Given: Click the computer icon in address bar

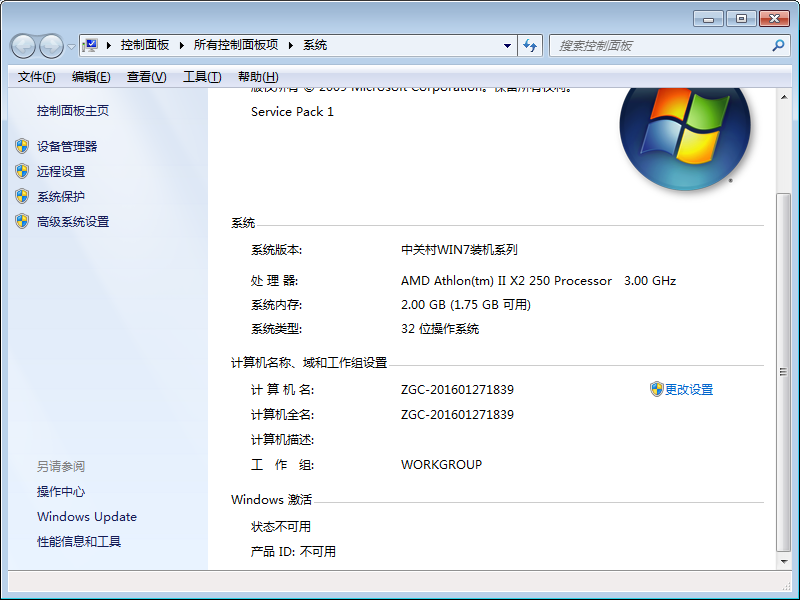Looking at the screenshot, I should (x=90, y=45).
